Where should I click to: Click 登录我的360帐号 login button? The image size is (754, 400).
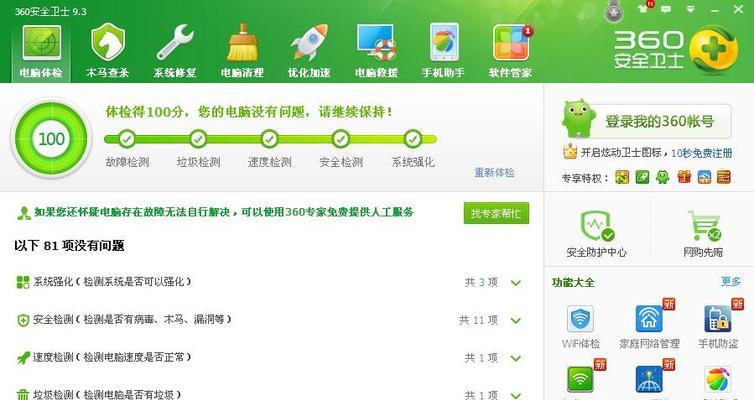(x=647, y=120)
